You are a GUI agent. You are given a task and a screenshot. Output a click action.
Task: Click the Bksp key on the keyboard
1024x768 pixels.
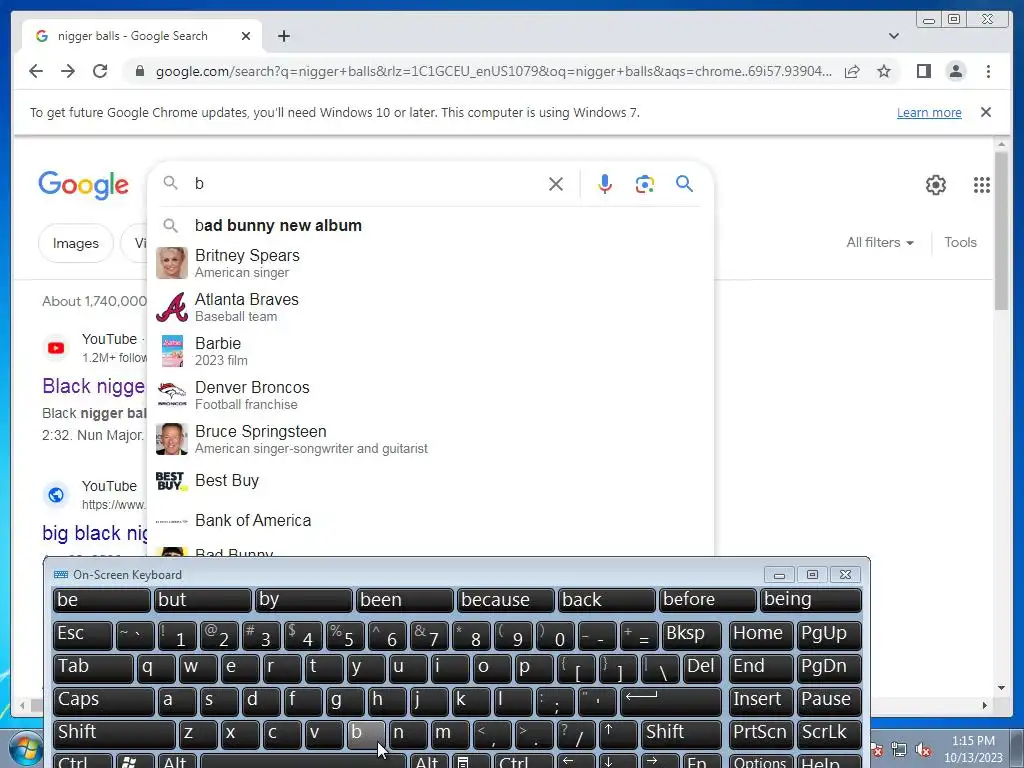click(x=691, y=635)
